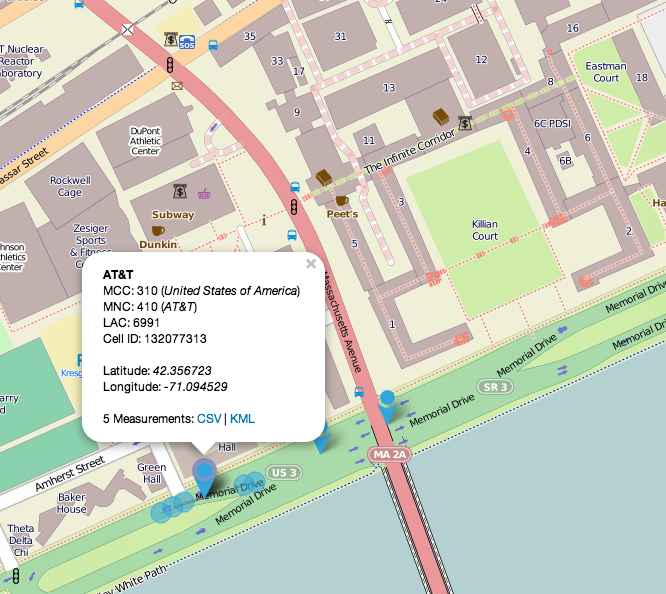Click the traffic light on Vassar Street crossing
The image size is (666, 594).
coord(170,65)
